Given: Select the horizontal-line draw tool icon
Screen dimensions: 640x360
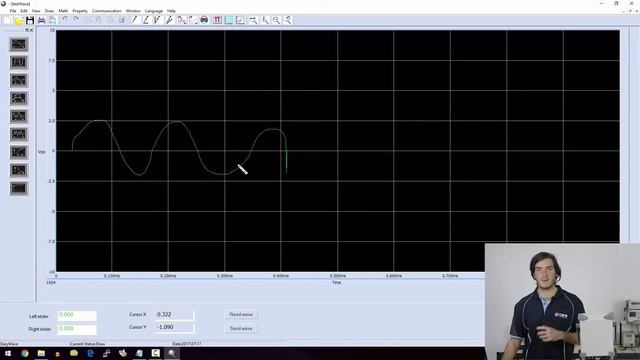Looking at the screenshot, I should [x=146, y=20].
